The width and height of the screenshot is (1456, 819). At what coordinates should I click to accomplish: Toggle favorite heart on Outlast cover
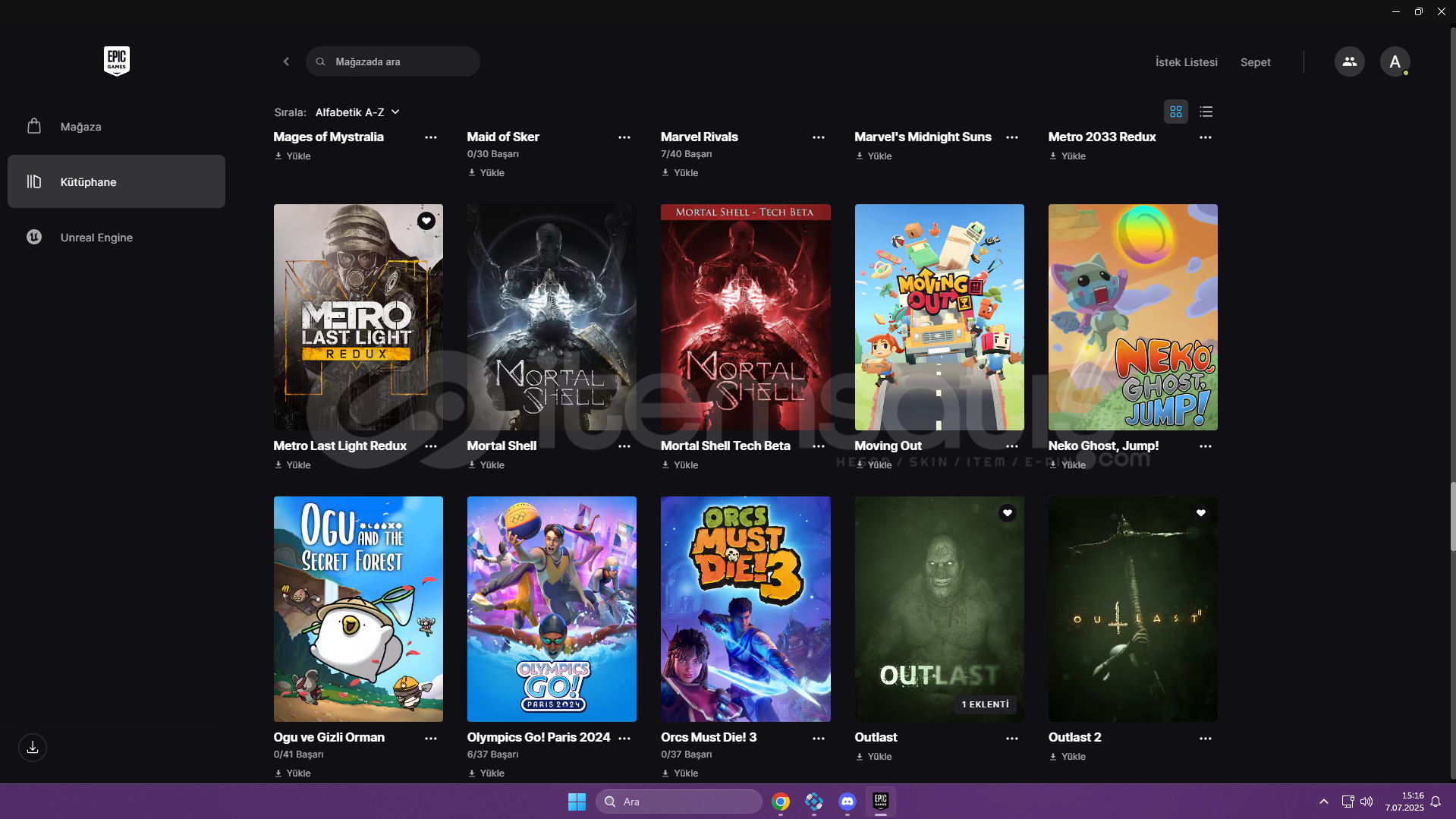click(1007, 513)
